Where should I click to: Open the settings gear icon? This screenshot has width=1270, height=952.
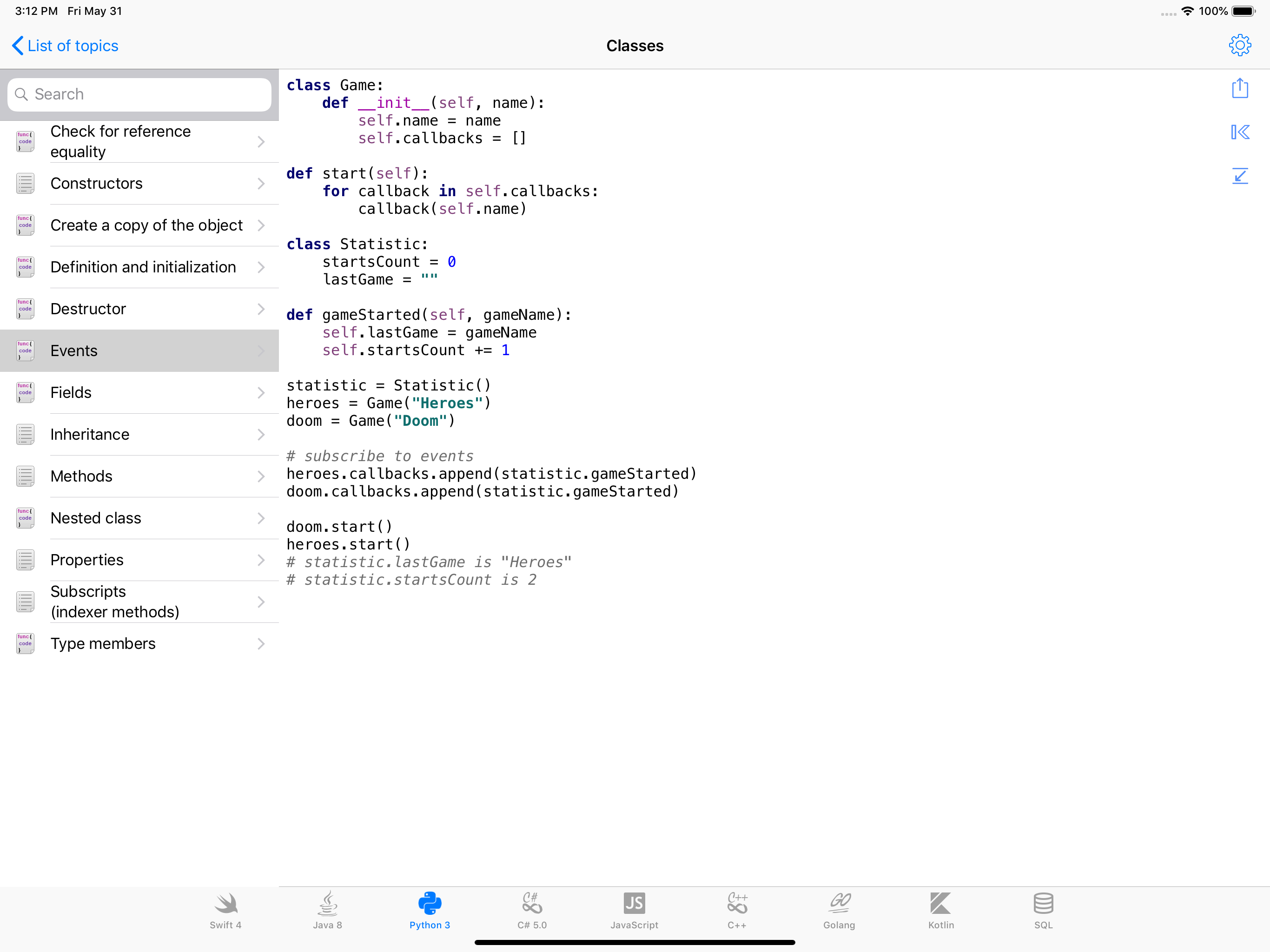[1240, 46]
